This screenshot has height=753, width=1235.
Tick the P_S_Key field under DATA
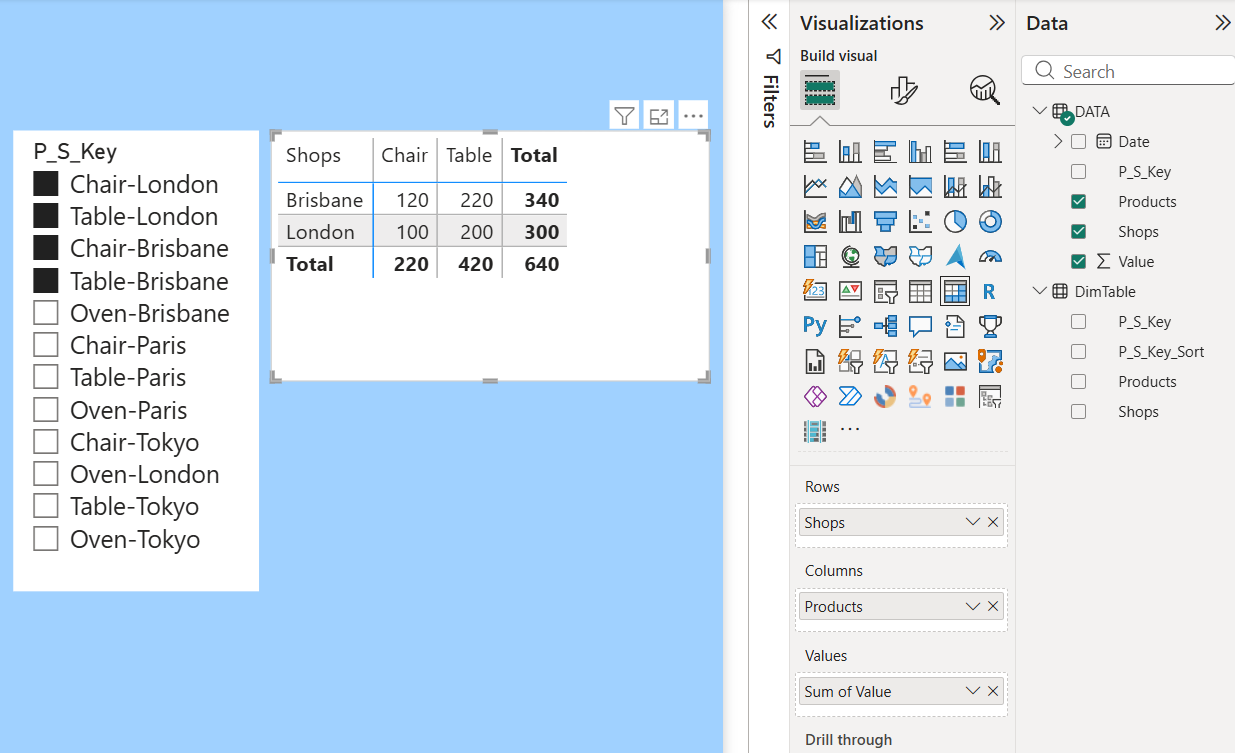pos(1078,172)
